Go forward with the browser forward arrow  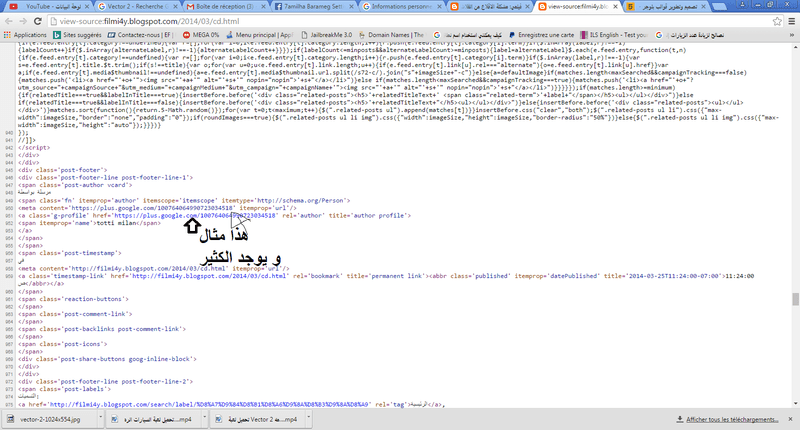point(23,21)
